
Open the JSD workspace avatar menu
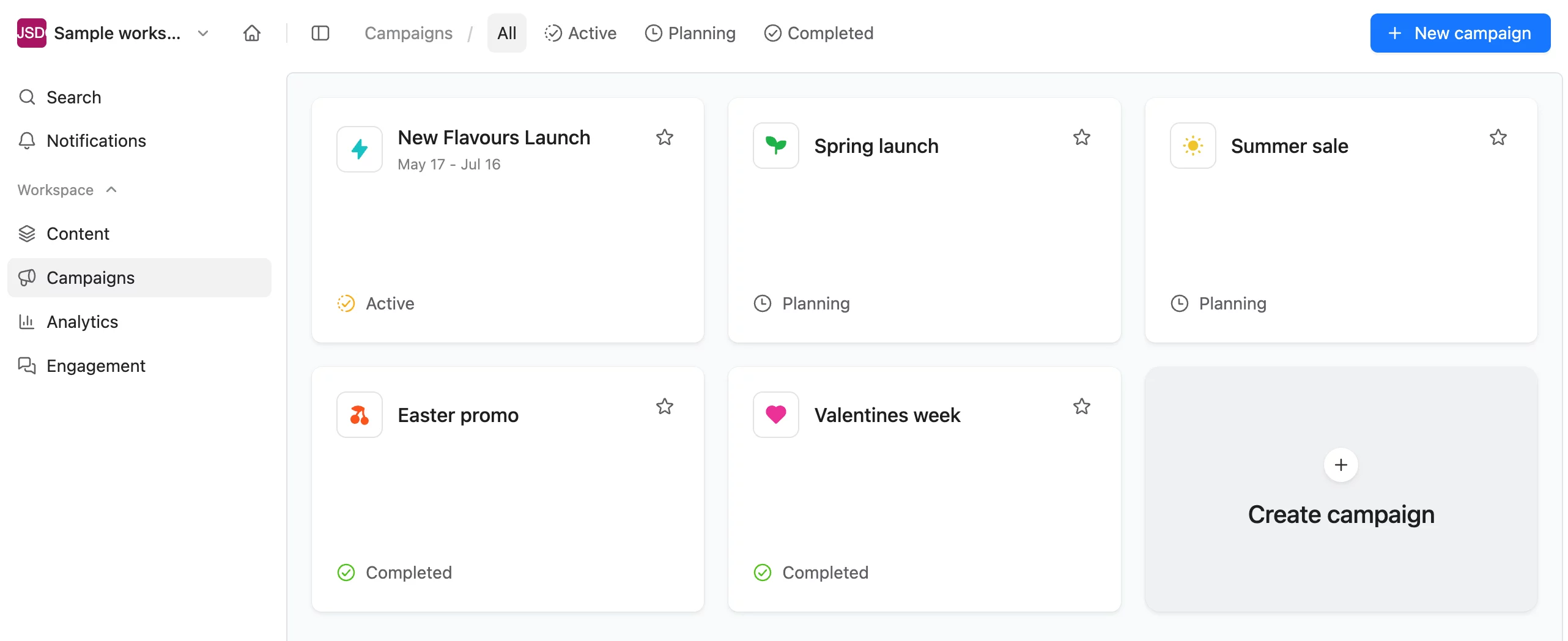[31, 32]
